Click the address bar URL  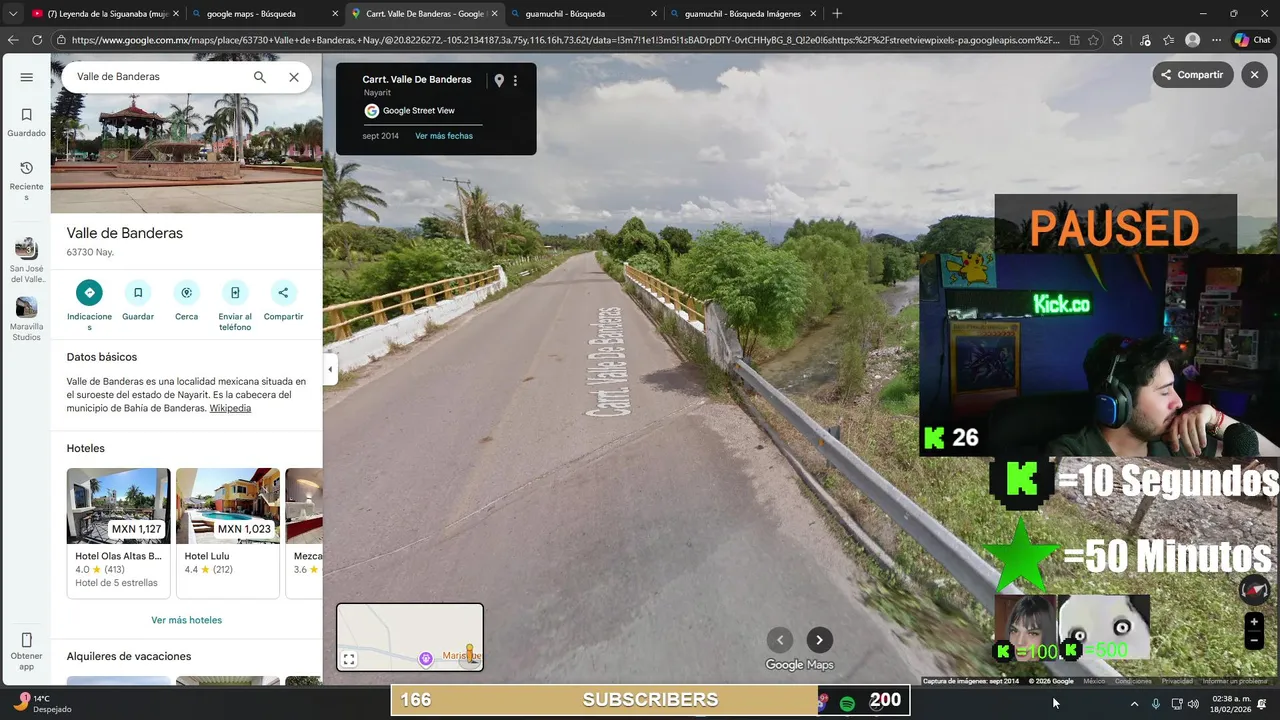[x=565, y=40]
